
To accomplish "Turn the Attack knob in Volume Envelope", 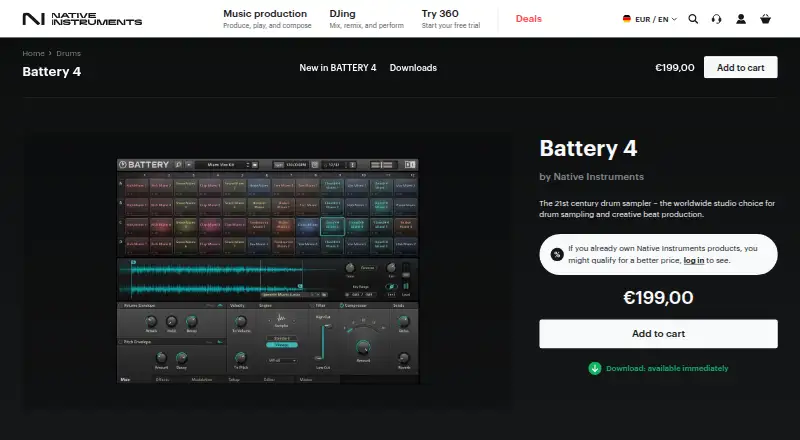I will pyautogui.click(x=151, y=321).
